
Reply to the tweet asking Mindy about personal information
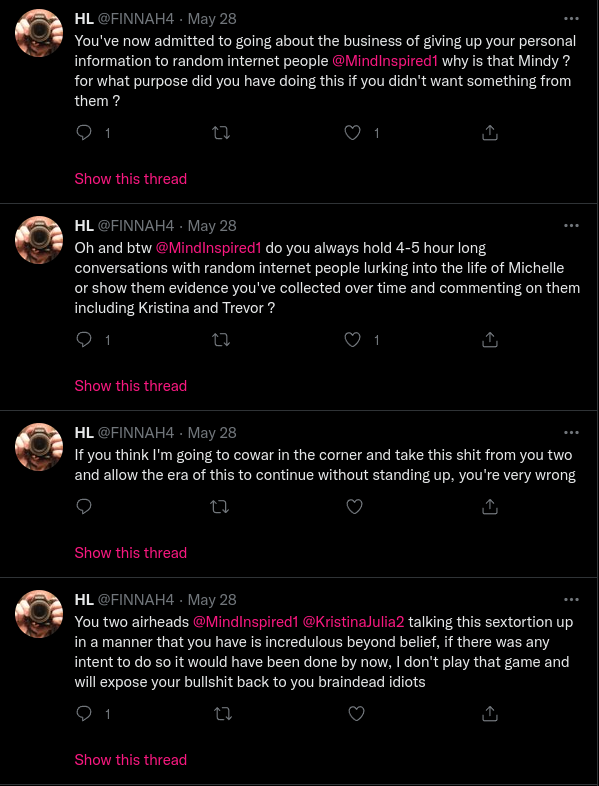84,133
